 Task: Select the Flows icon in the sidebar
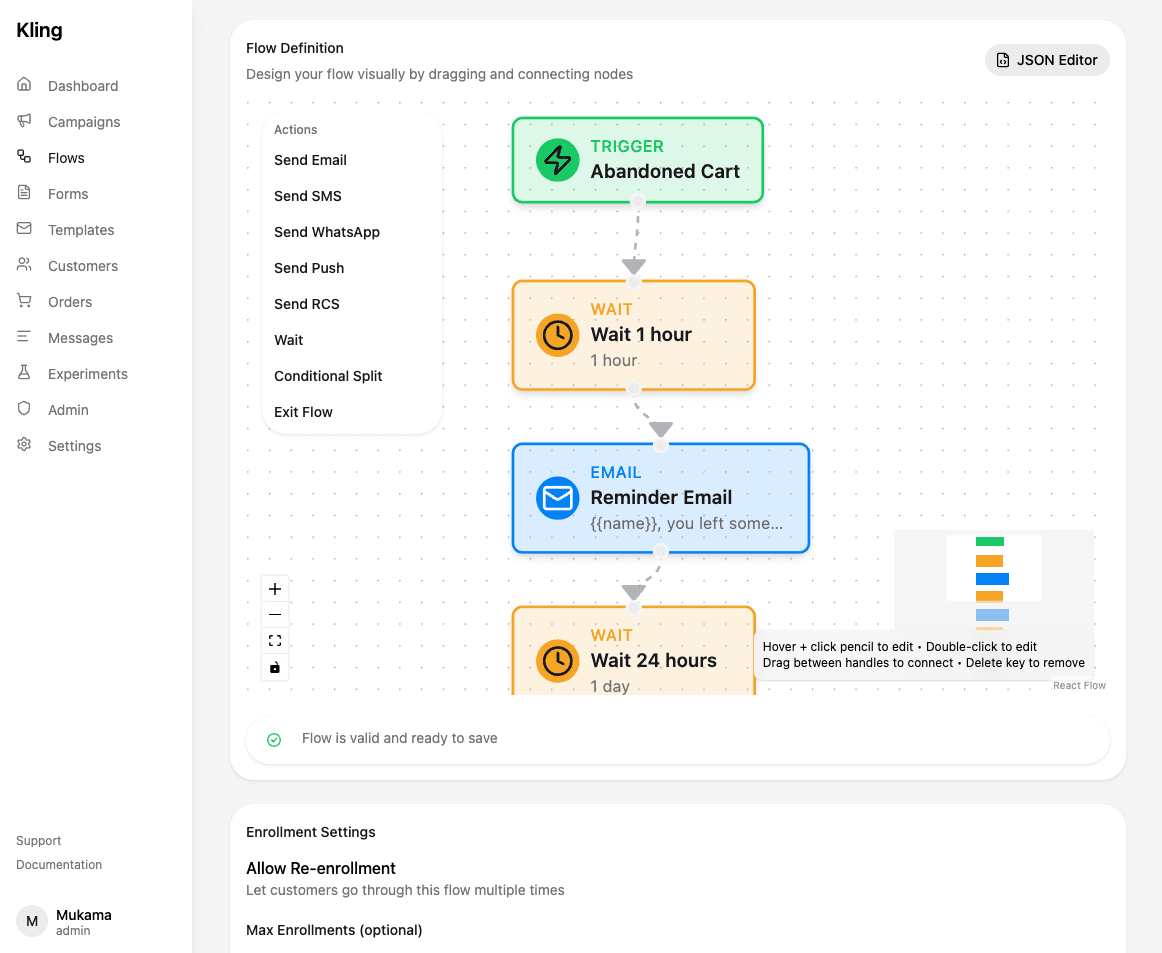pos(23,157)
